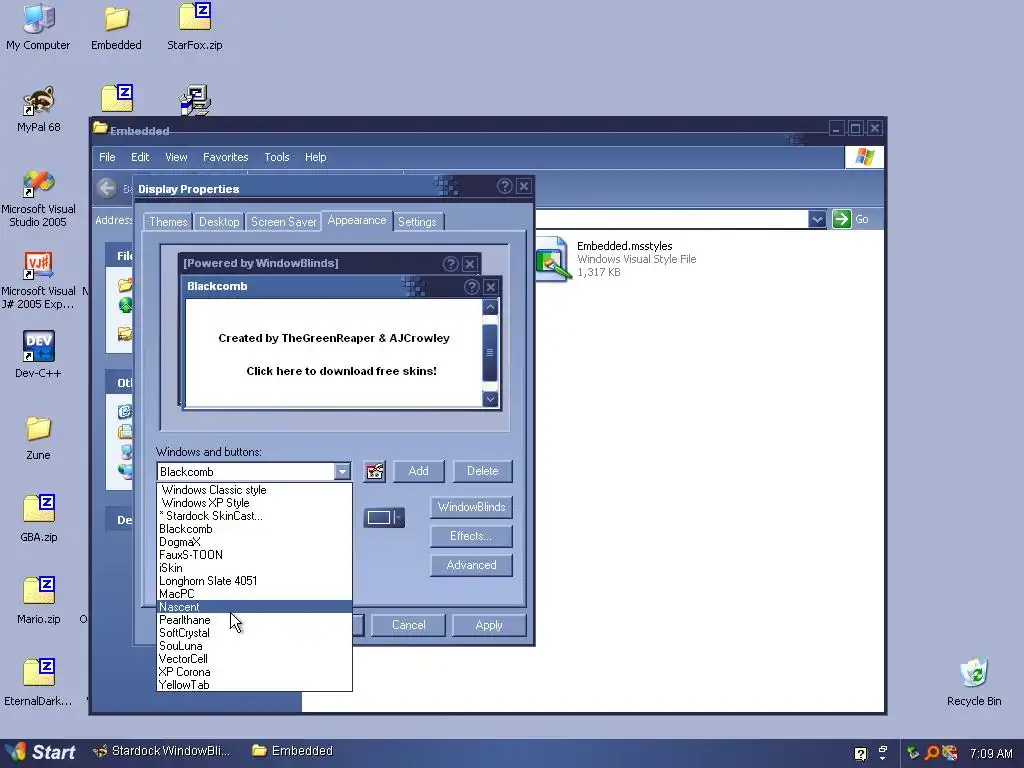Click the orange magnifier tray icon
1024x768 pixels.
[x=932, y=753]
